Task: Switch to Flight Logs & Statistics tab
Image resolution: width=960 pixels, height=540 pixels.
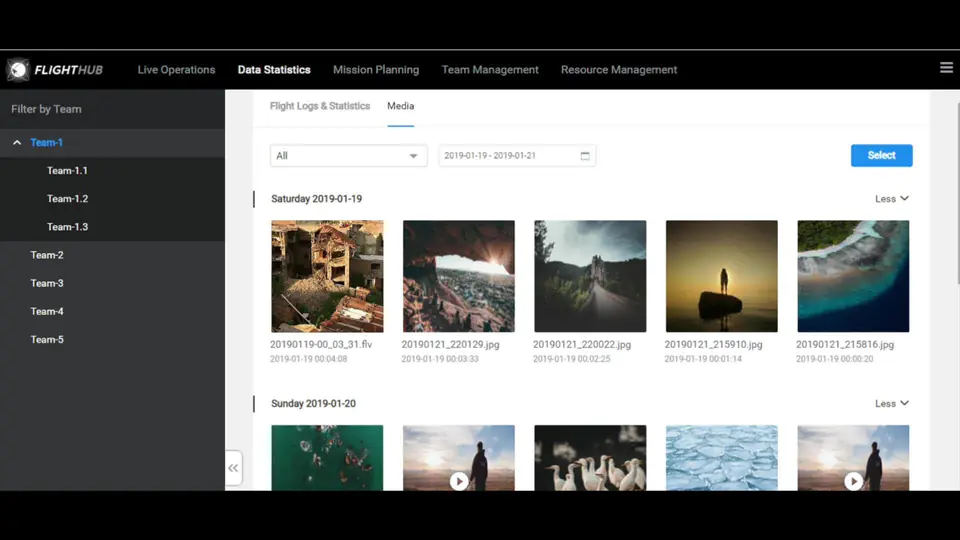Action: tap(320, 106)
